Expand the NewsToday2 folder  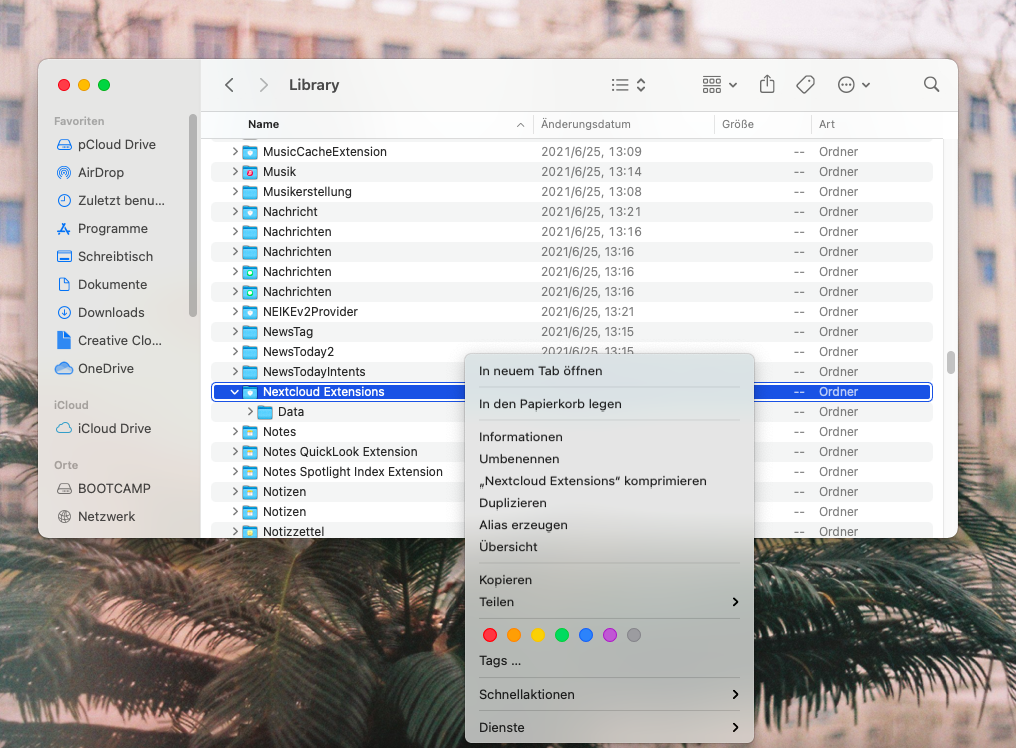235,351
